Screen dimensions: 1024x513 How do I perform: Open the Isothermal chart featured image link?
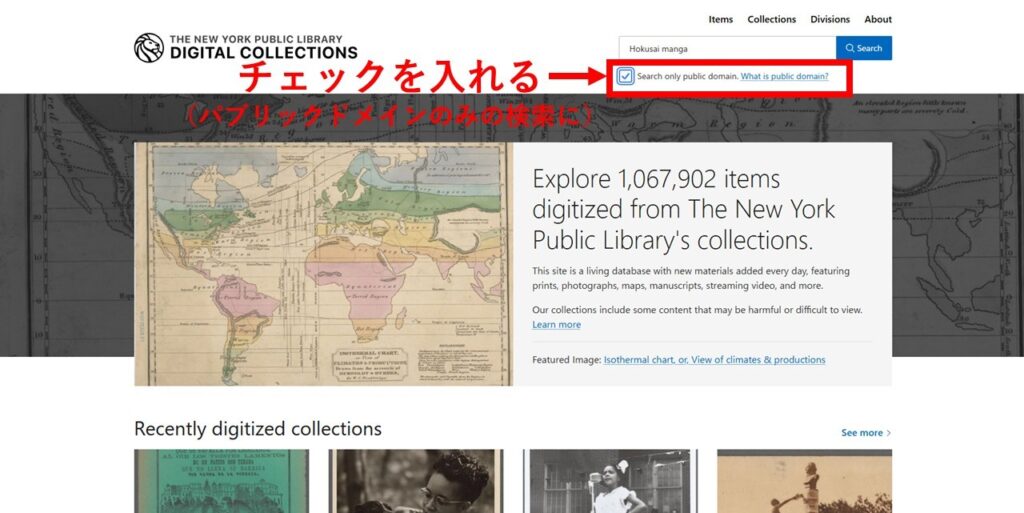[x=714, y=360]
